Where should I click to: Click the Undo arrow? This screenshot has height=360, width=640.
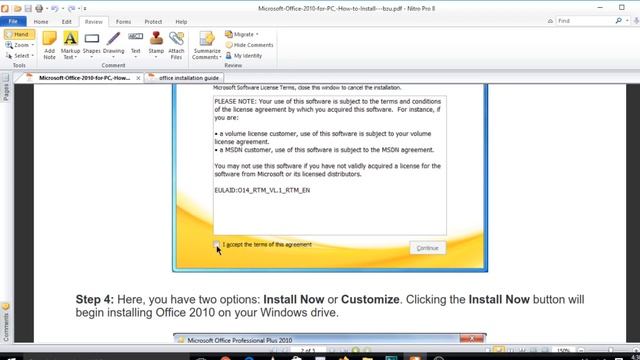coord(54,8)
